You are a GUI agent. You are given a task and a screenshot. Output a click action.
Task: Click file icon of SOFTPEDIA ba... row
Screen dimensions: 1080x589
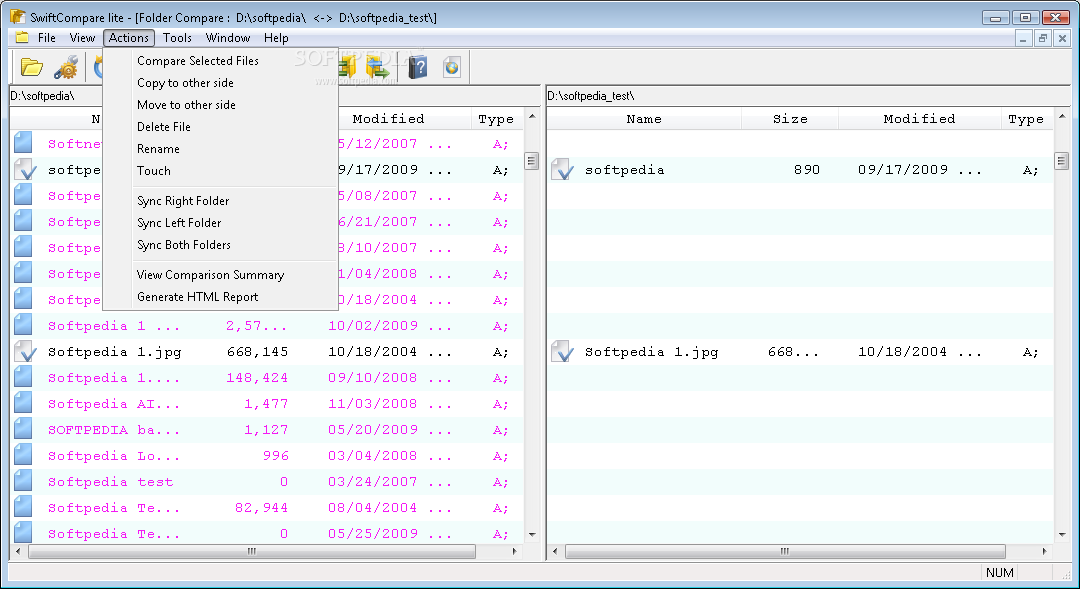coord(23,429)
